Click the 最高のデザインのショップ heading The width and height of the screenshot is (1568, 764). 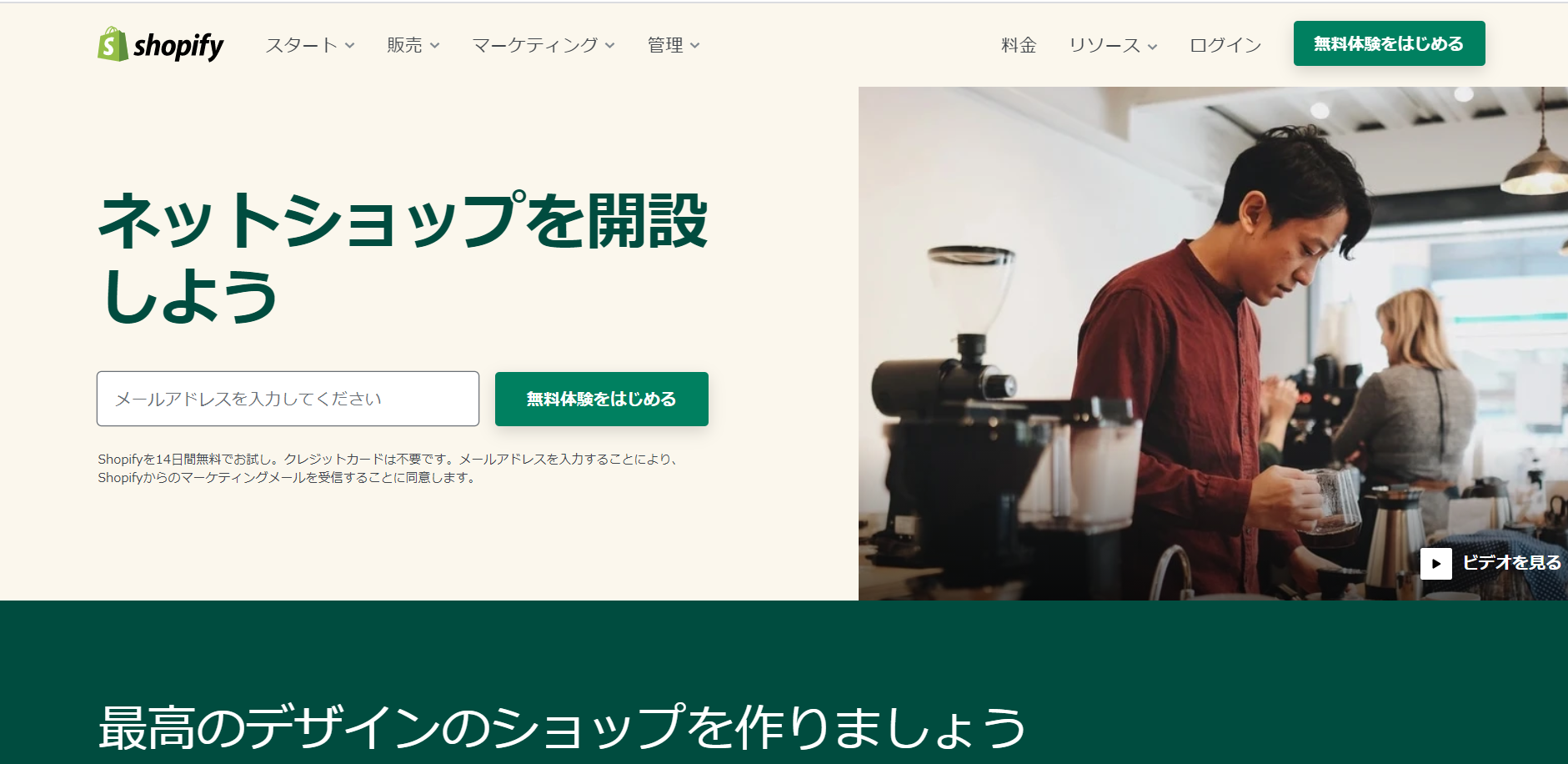pyautogui.click(x=563, y=727)
